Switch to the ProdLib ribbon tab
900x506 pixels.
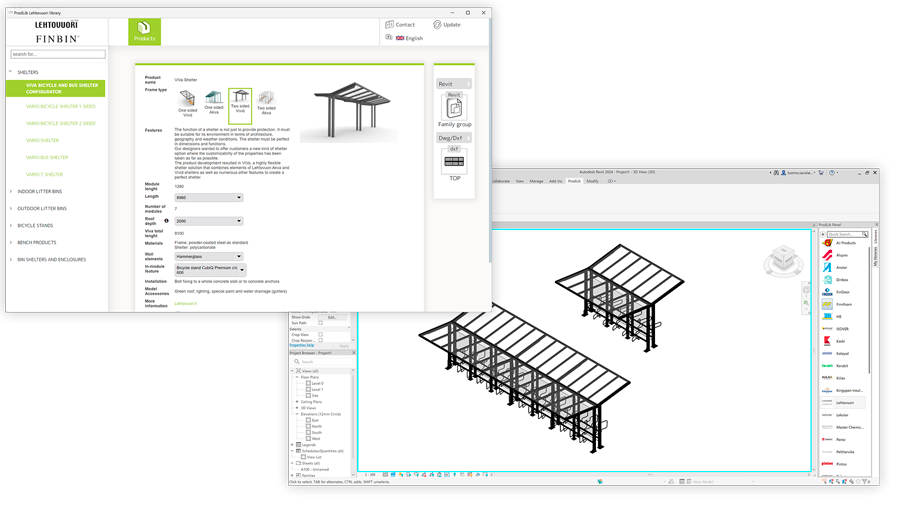coord(574,181)
